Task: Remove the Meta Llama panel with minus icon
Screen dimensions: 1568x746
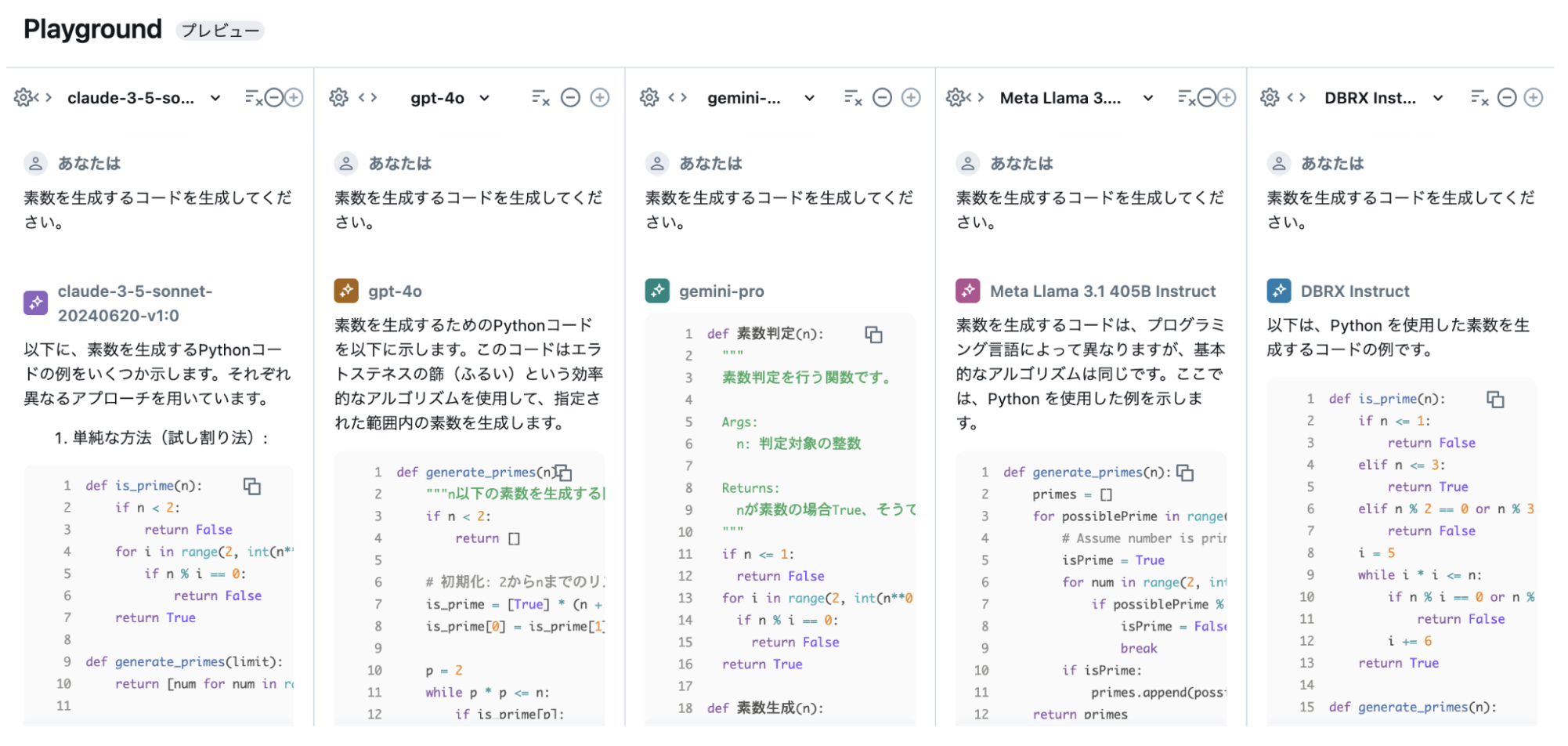Action: (1207, 97)
